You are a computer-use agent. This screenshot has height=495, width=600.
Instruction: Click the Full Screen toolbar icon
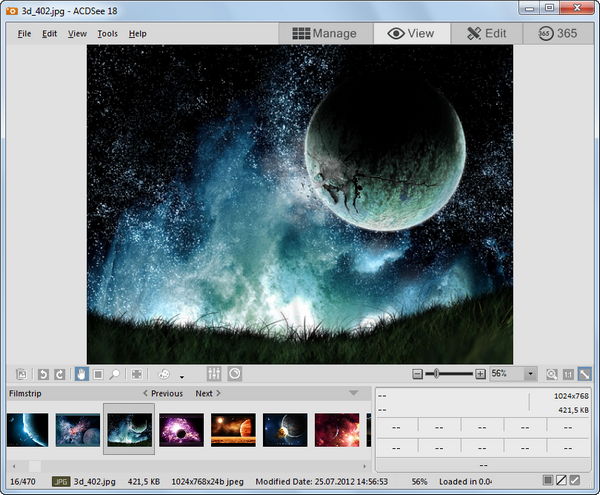136,374
